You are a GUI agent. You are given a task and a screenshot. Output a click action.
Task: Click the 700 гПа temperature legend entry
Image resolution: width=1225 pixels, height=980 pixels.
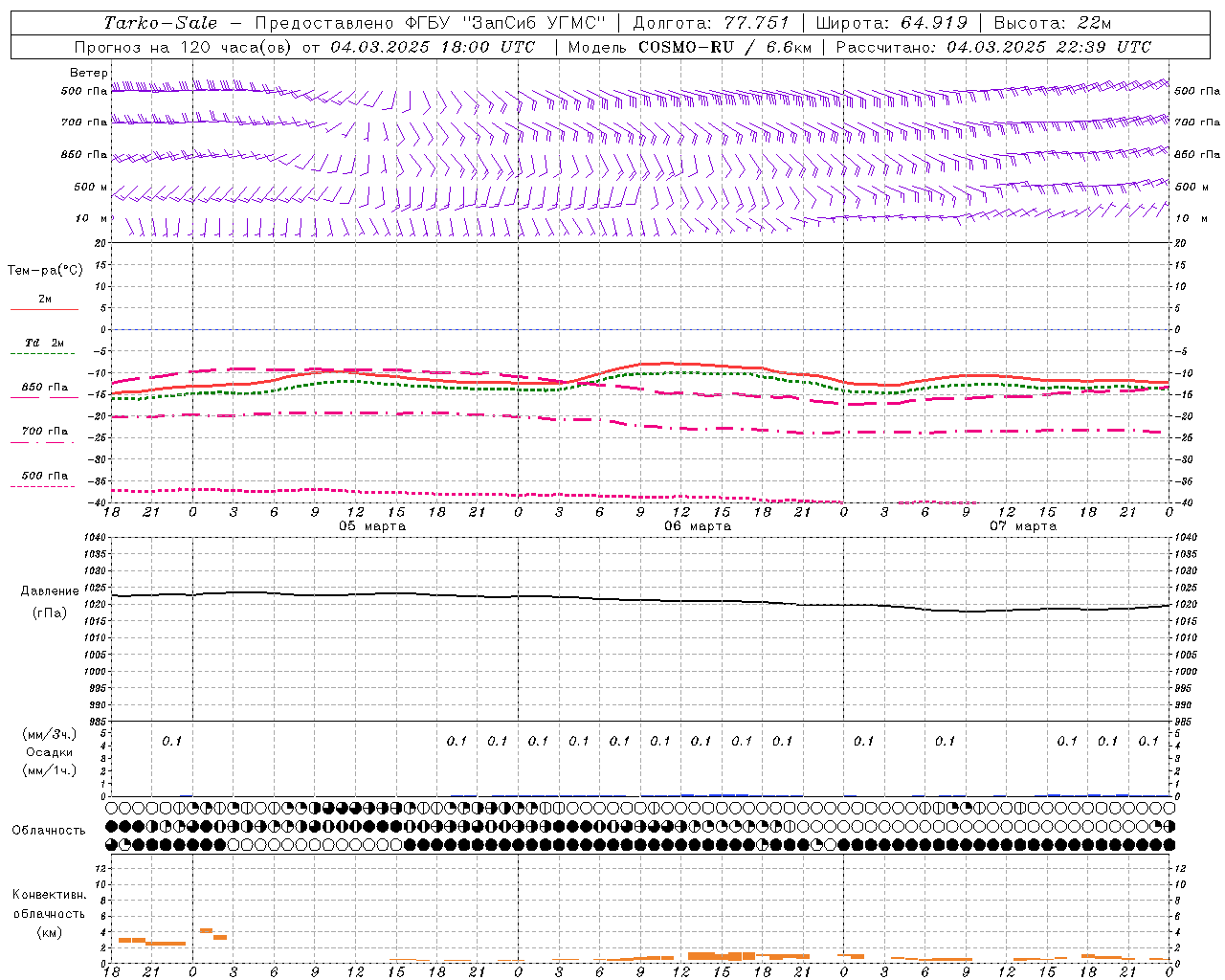pyautogui.click(x=44, y=432)
